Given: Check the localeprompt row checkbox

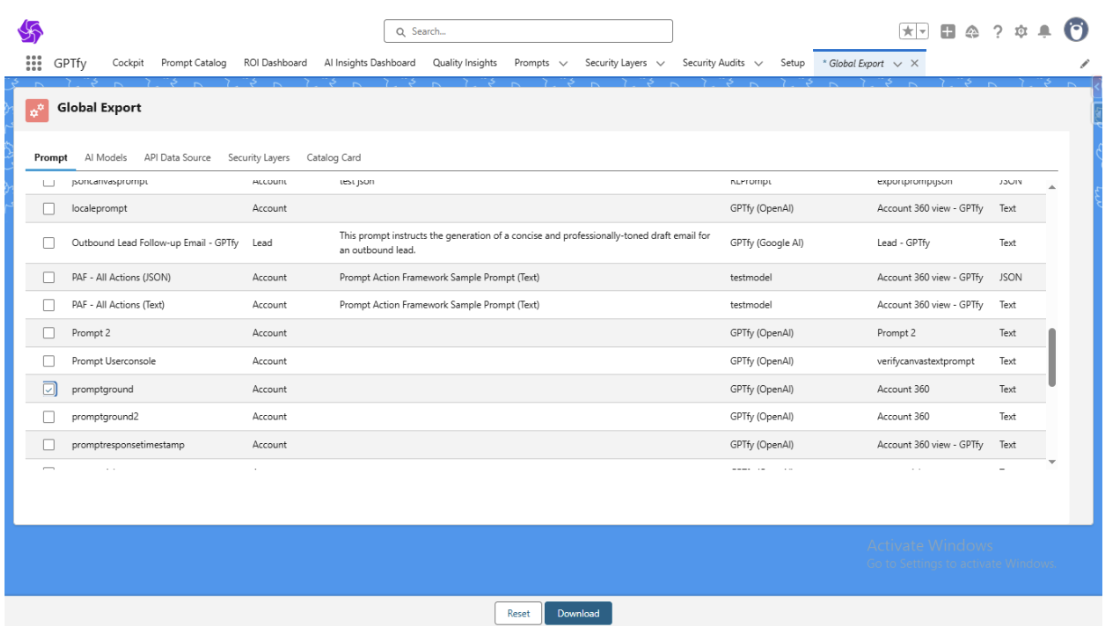Looking at the screenshot, I should 49,209.
